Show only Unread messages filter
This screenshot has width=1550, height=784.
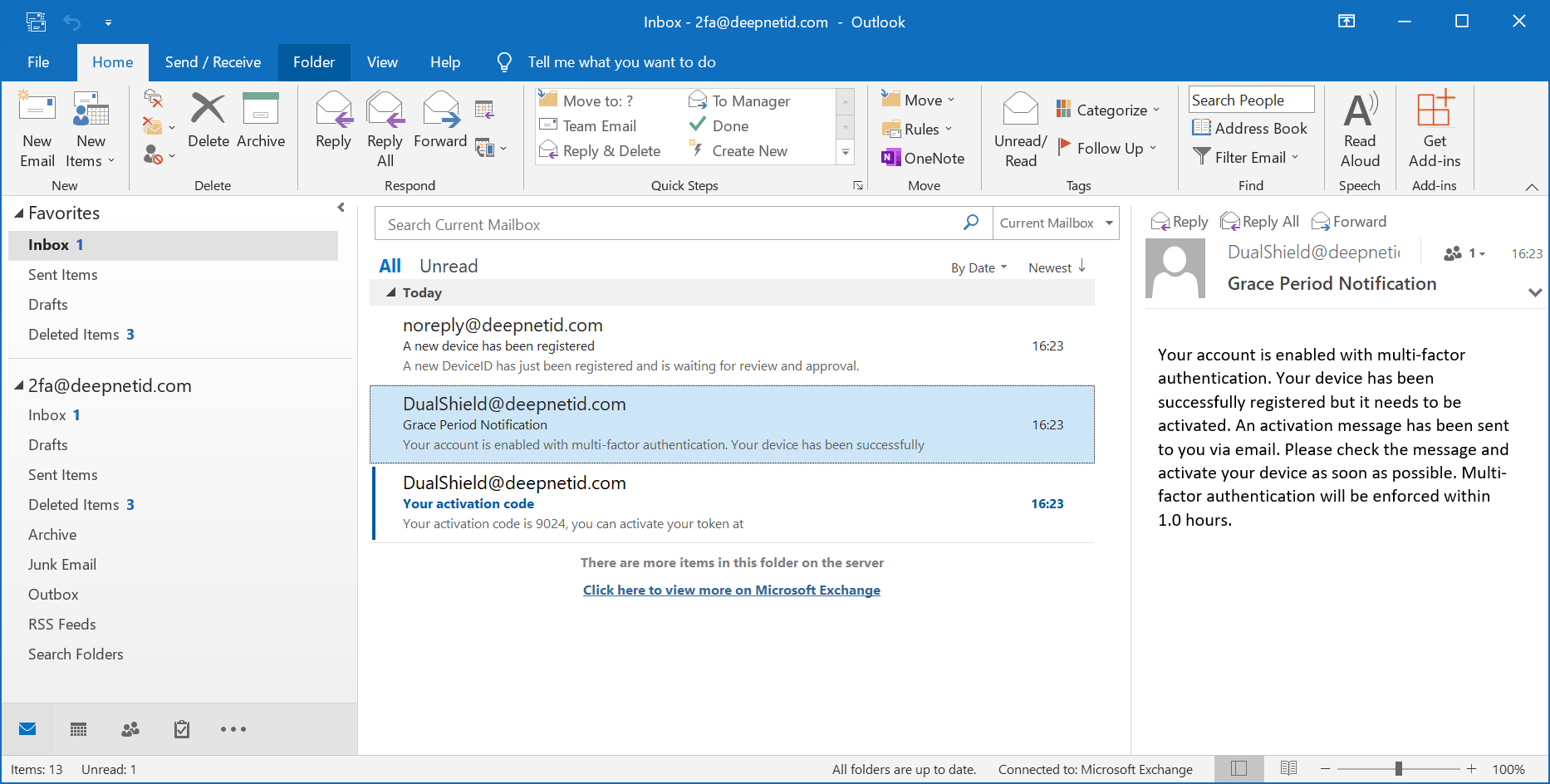point(449,266)
